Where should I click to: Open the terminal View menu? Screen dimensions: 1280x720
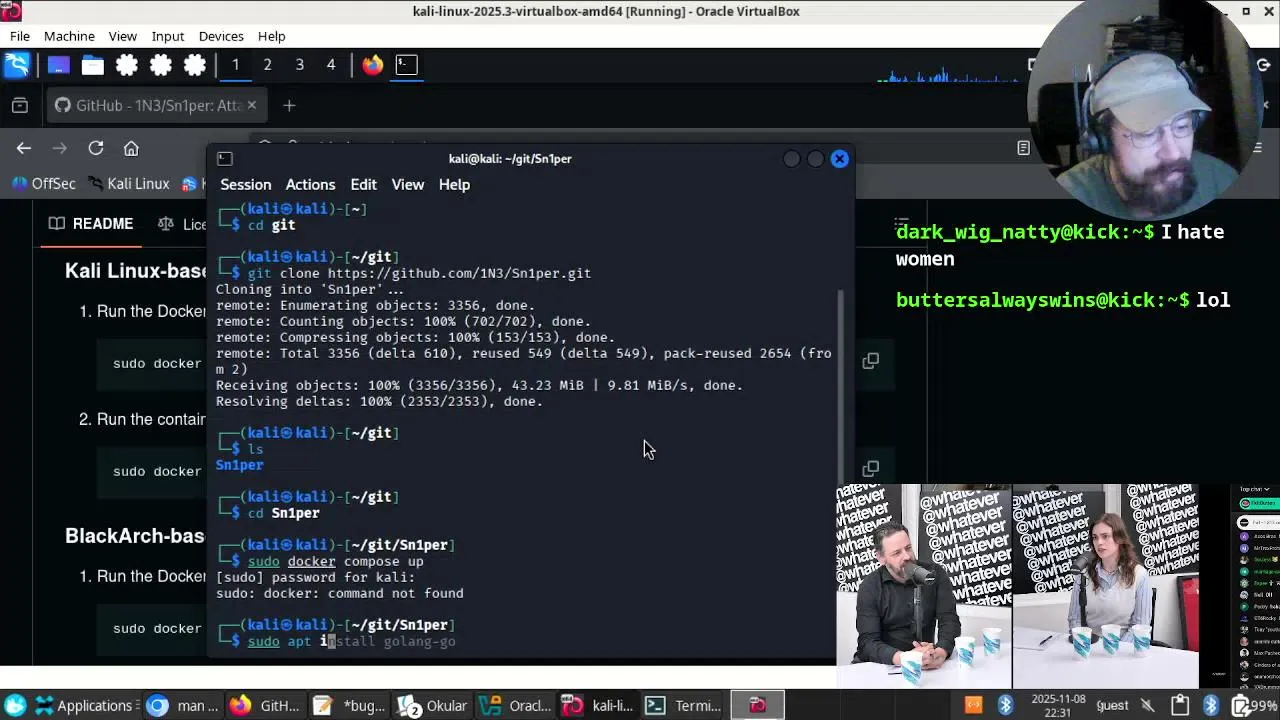pyautogui.click(x=407, y=185)
